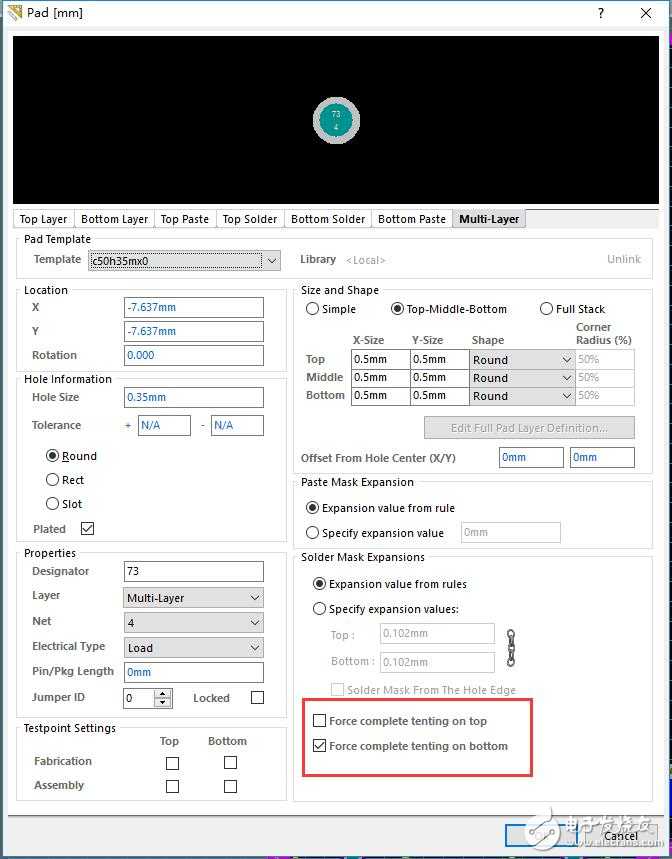Screen dimensions: 672x859
Task: Open the Top Solder tab
Action: click(x=250, y=219)
